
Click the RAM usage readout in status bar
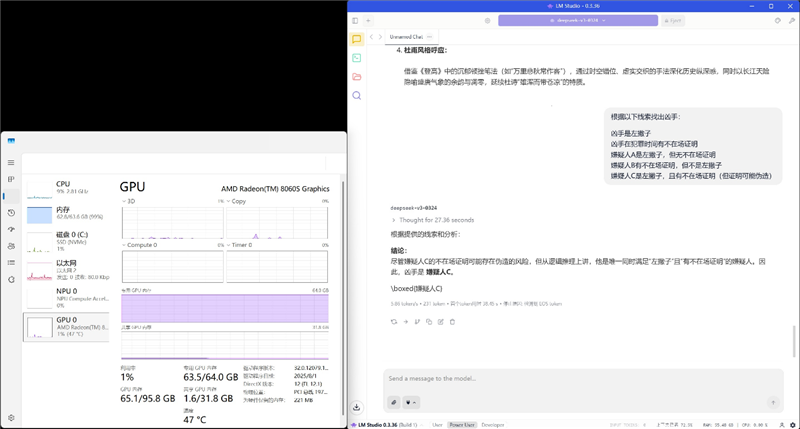click(717, 425)
